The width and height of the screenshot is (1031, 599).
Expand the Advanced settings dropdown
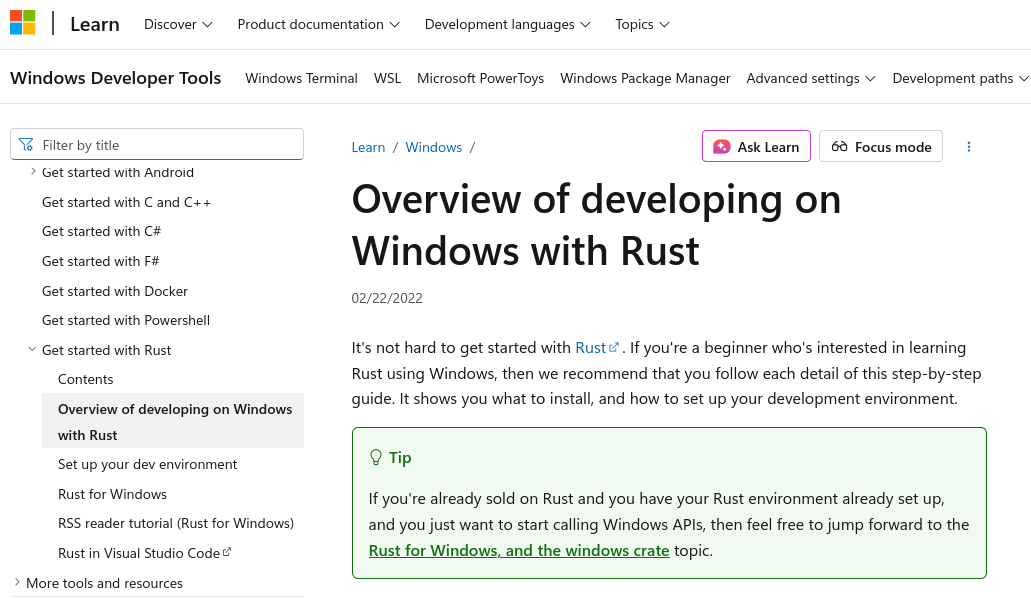point(810,78)
